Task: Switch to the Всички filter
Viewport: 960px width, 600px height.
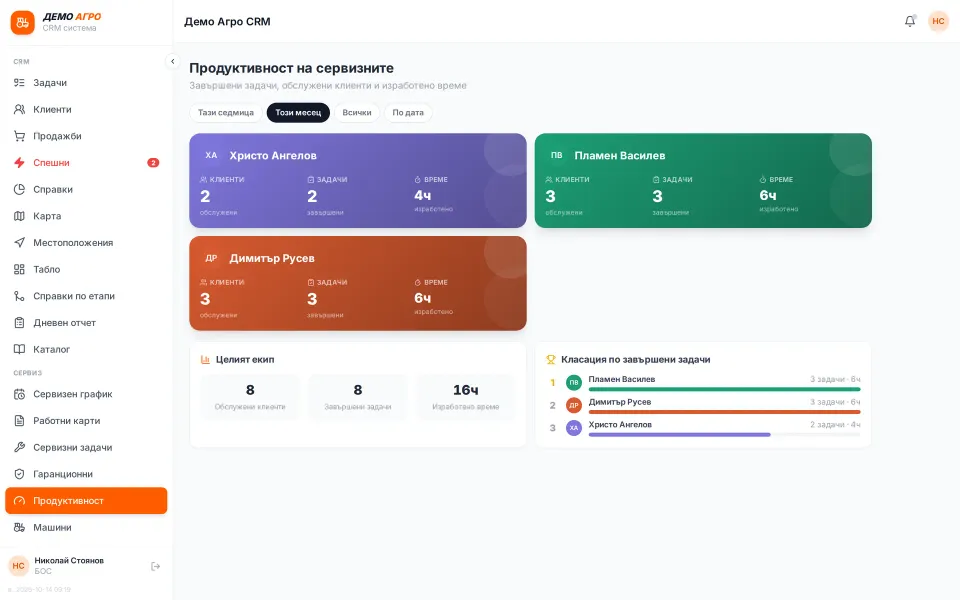Action: tap(357, 113)
